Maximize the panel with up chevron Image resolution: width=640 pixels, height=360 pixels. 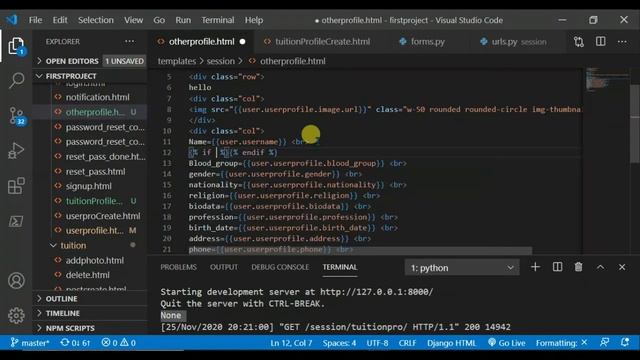coord(600,267)
